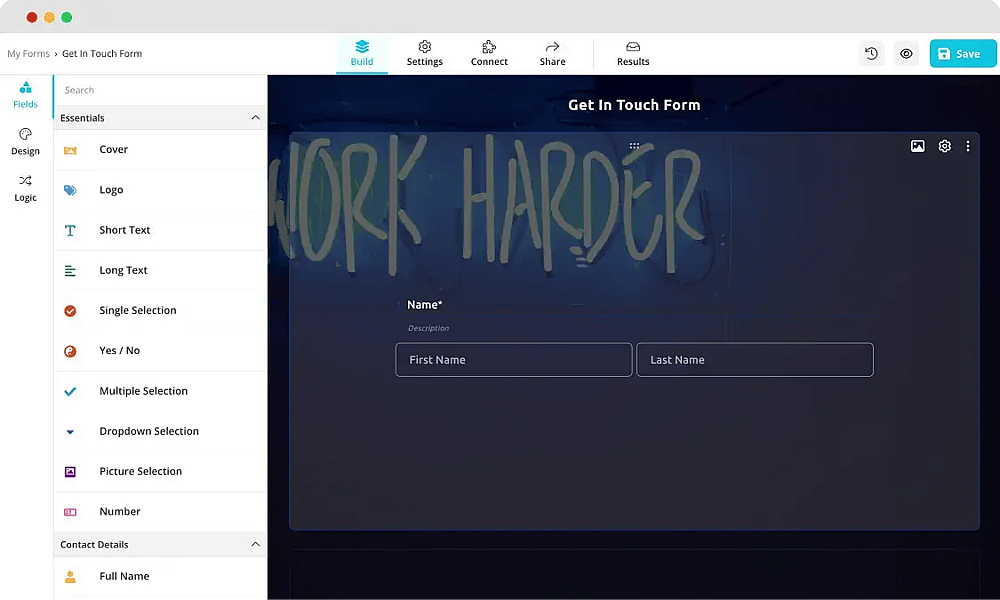Click the Description placeholder text

pos(429,328)
